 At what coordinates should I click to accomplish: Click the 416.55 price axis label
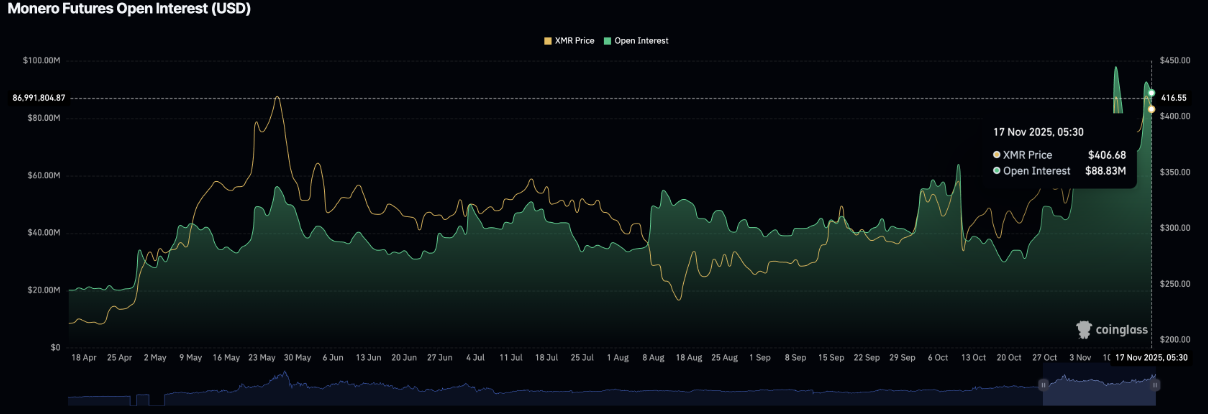tap(1174, 98)
